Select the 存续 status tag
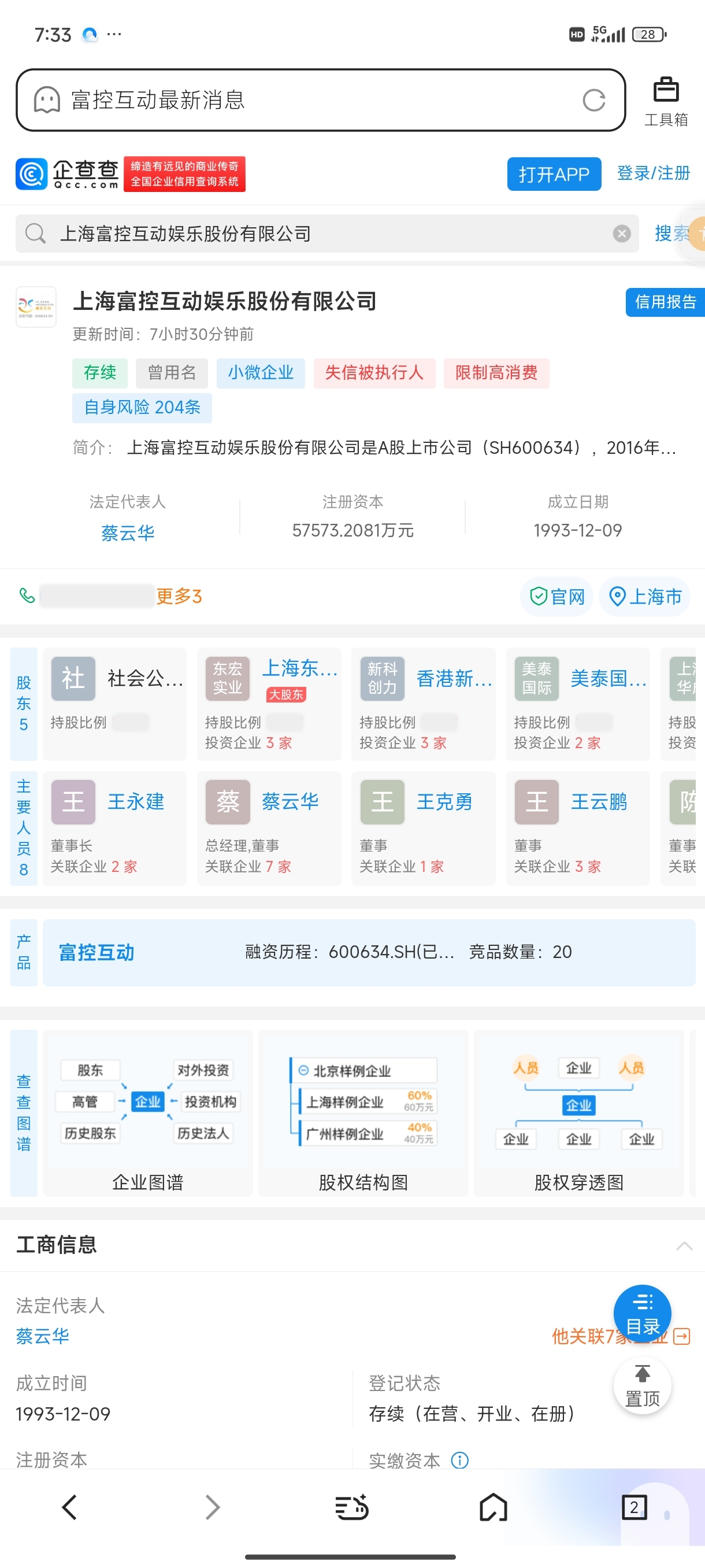 100,372
